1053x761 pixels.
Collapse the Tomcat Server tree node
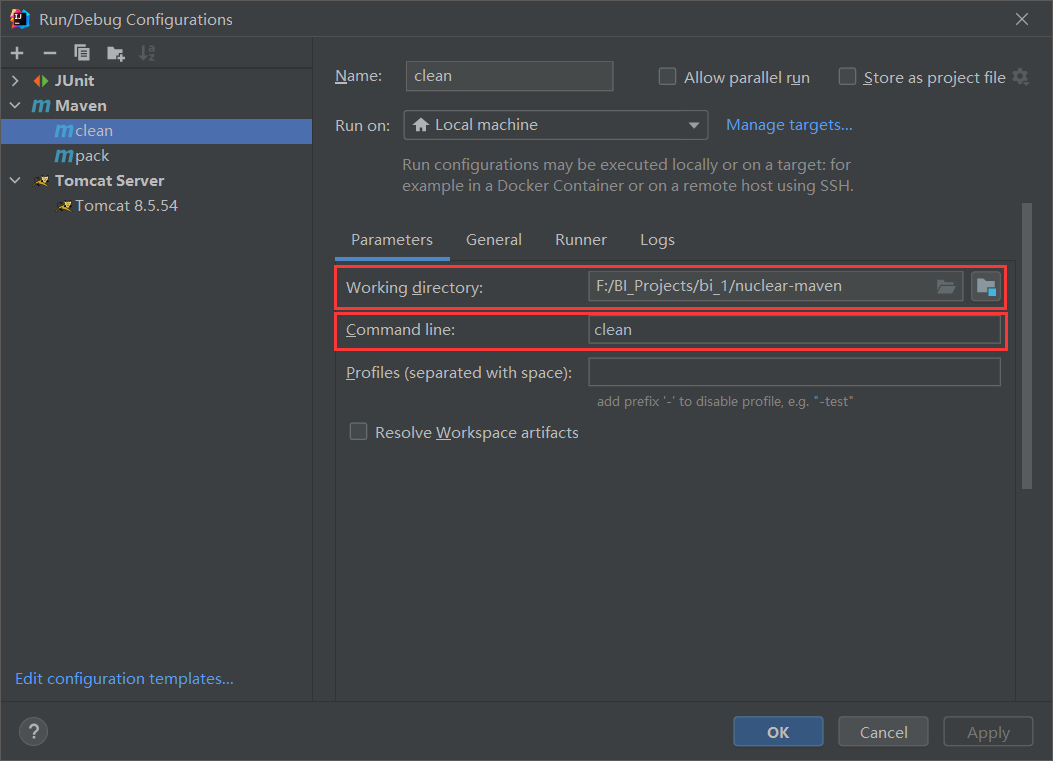15,181
